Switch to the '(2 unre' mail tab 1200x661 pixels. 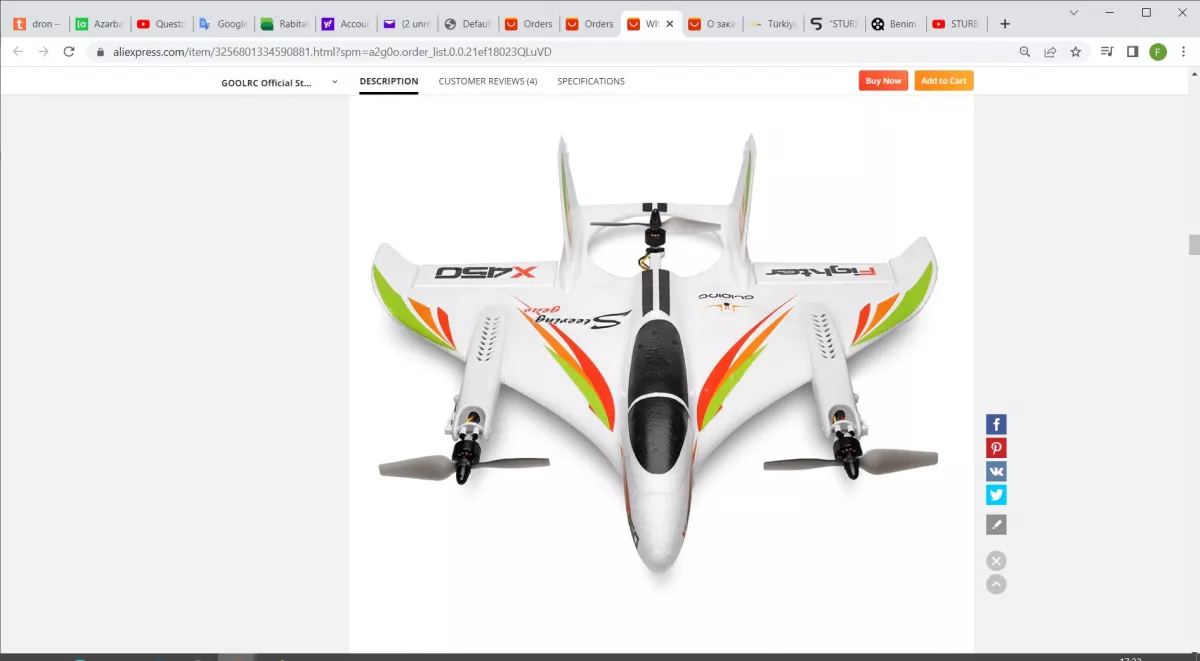(x=405, y=24)
